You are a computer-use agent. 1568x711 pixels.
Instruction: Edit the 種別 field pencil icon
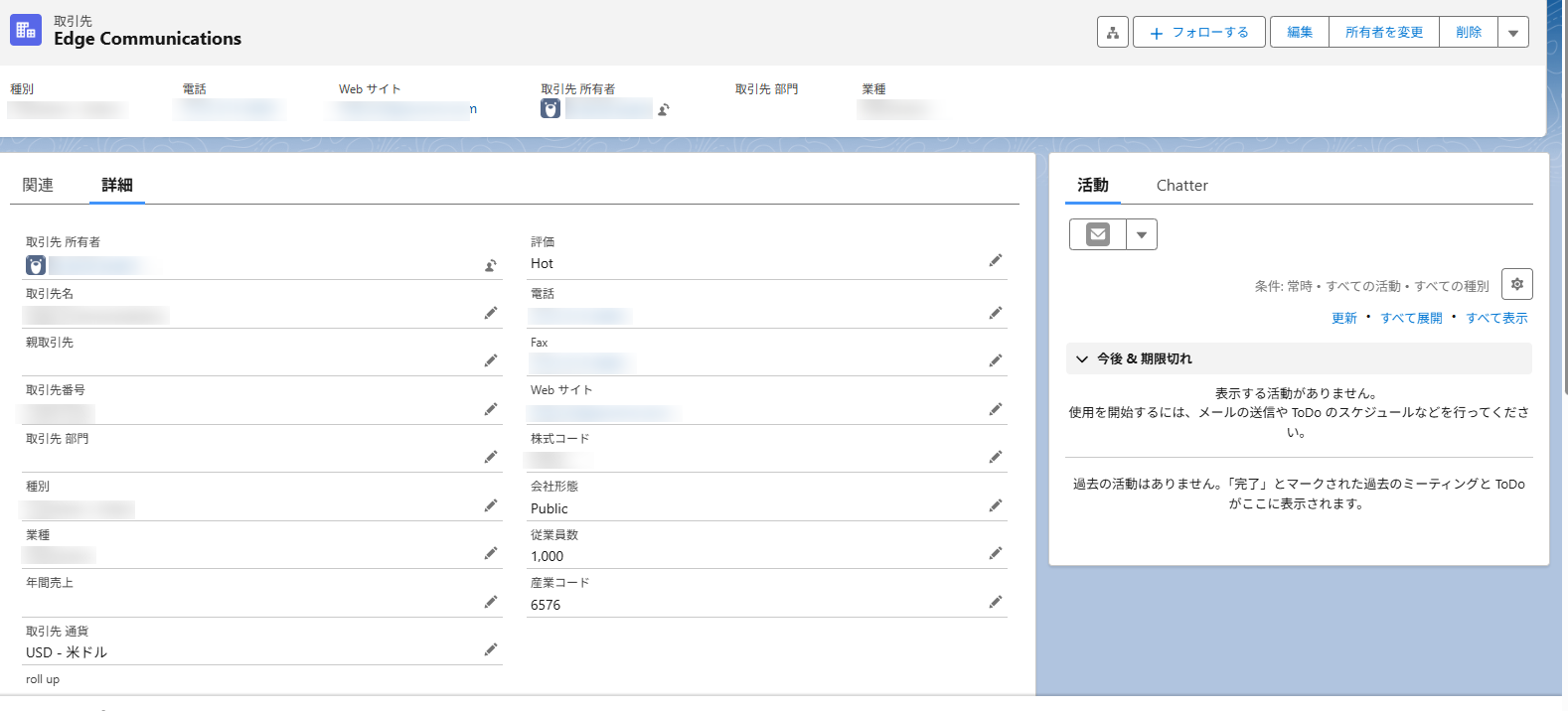[491, 505]
